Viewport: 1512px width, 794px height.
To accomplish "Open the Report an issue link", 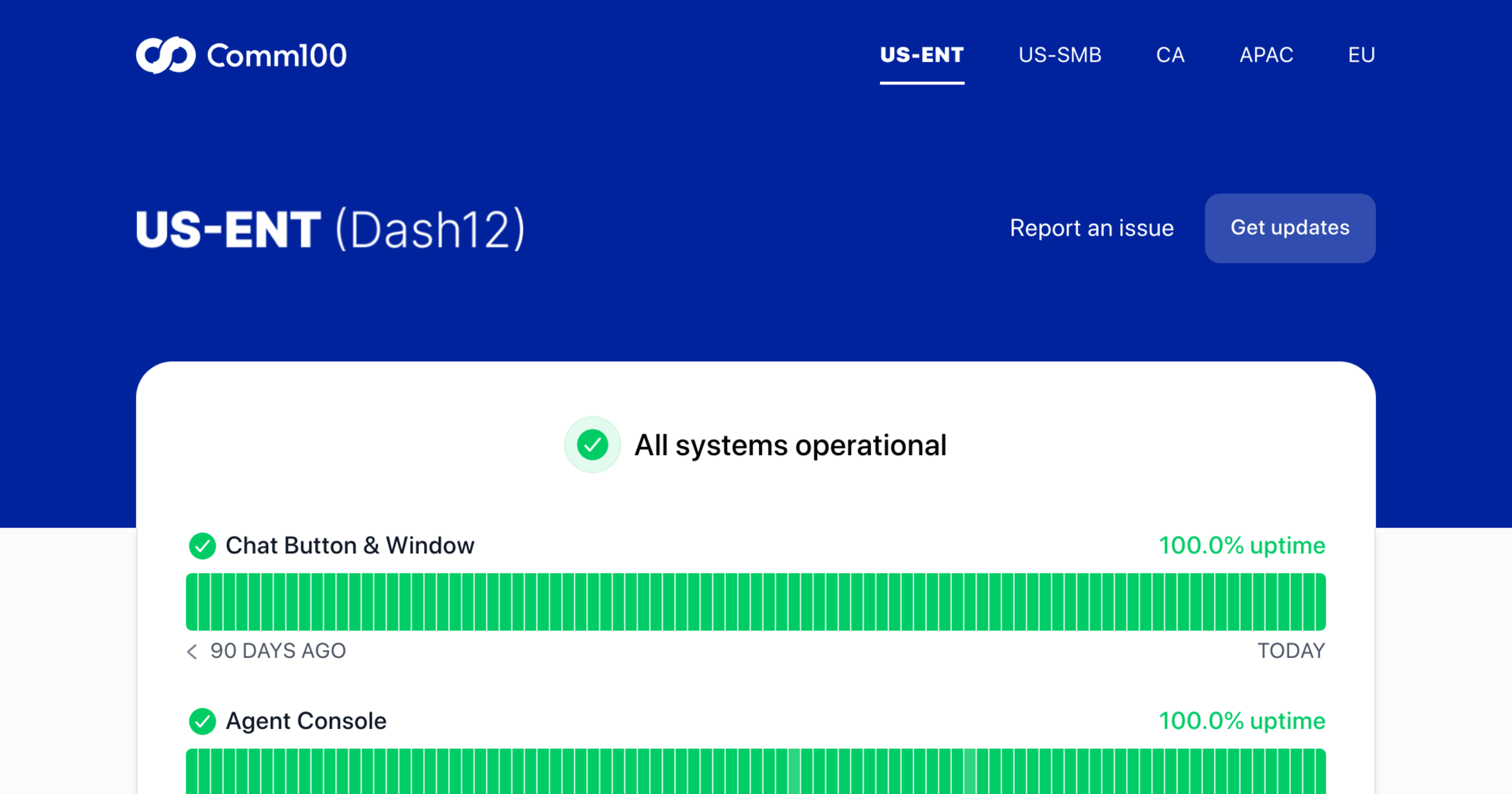I will [1092, 228].
